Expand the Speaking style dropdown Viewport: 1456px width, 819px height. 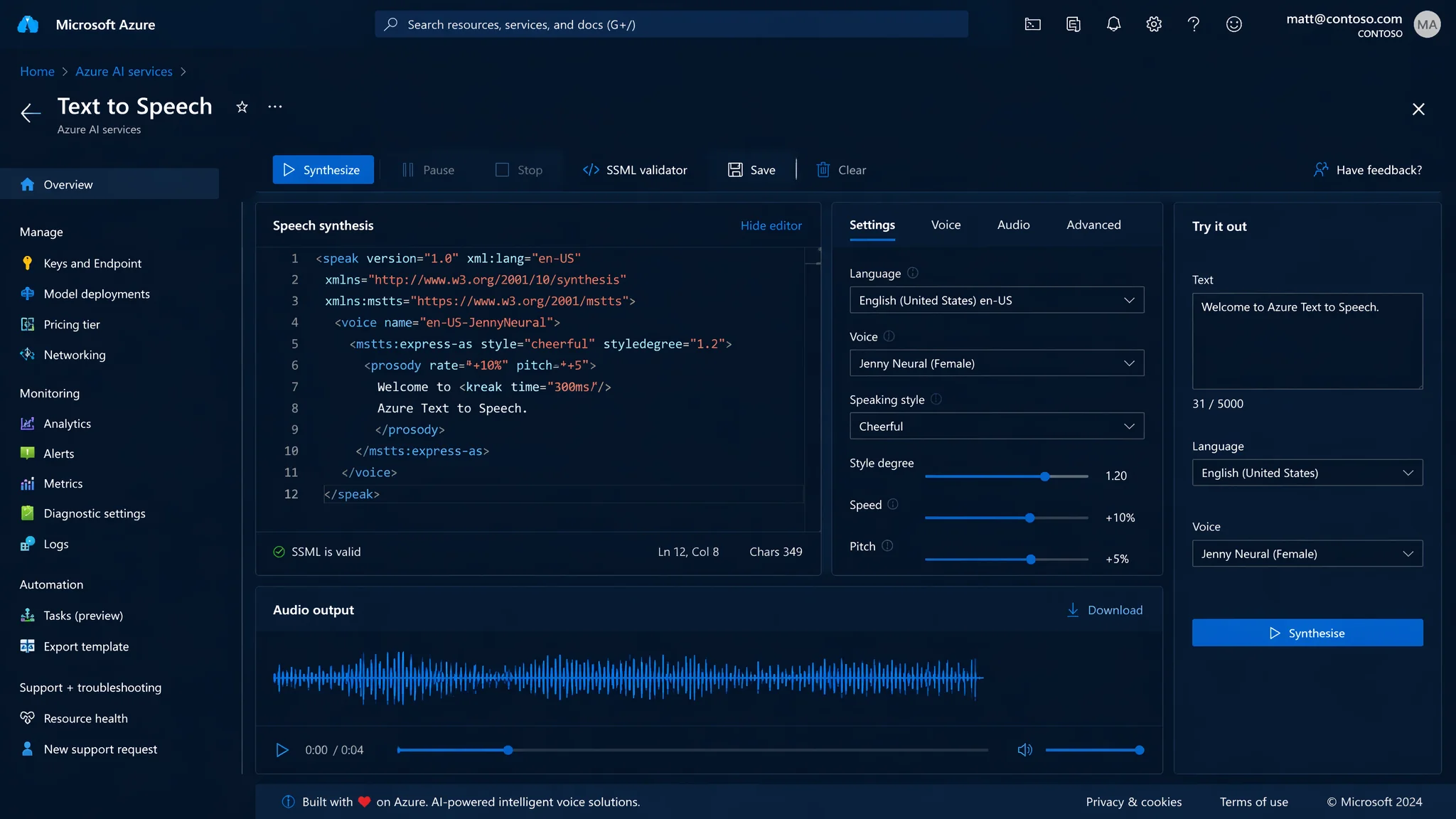click(997, 426)
